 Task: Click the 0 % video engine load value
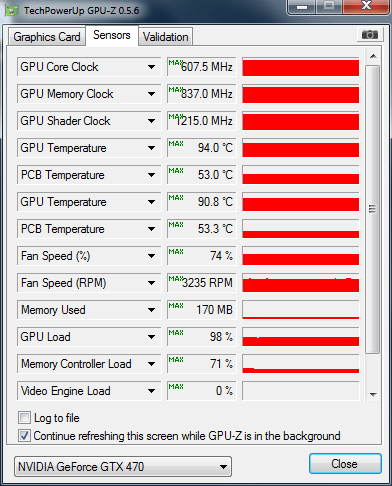point(202,391)
